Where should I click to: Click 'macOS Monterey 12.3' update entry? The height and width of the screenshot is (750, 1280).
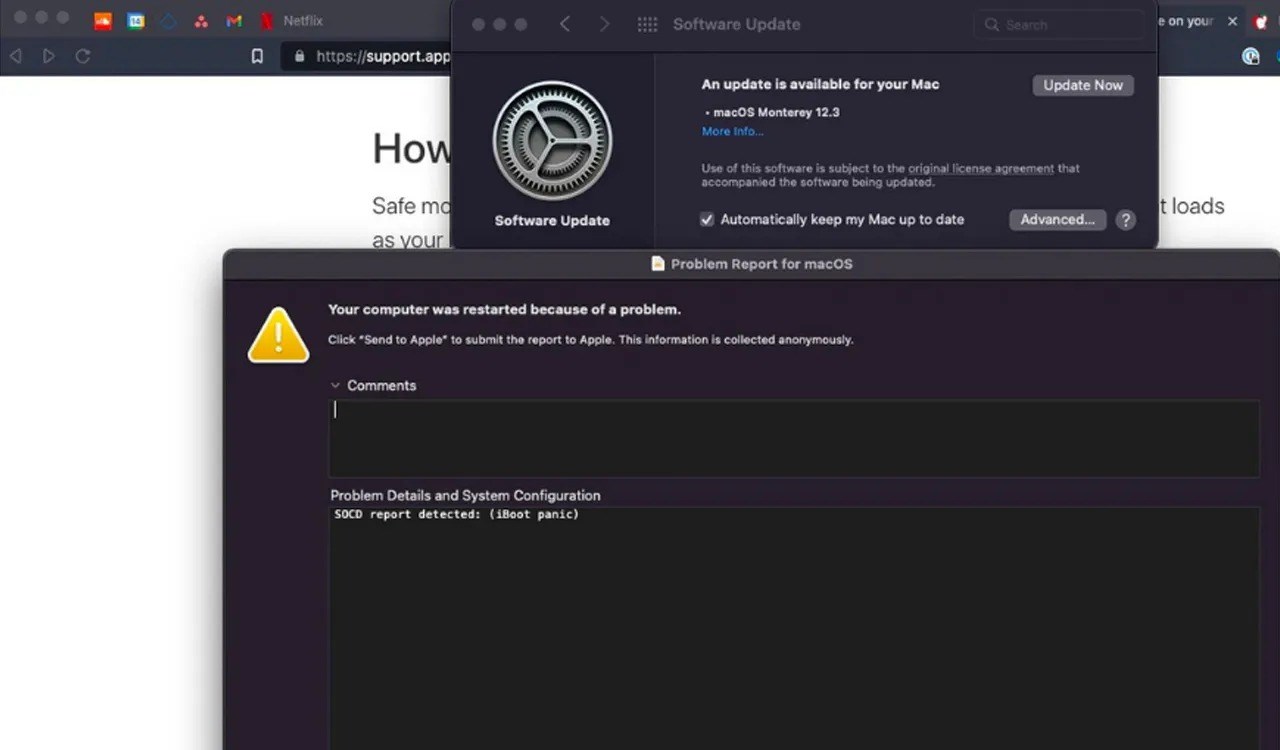click(776, 112)
